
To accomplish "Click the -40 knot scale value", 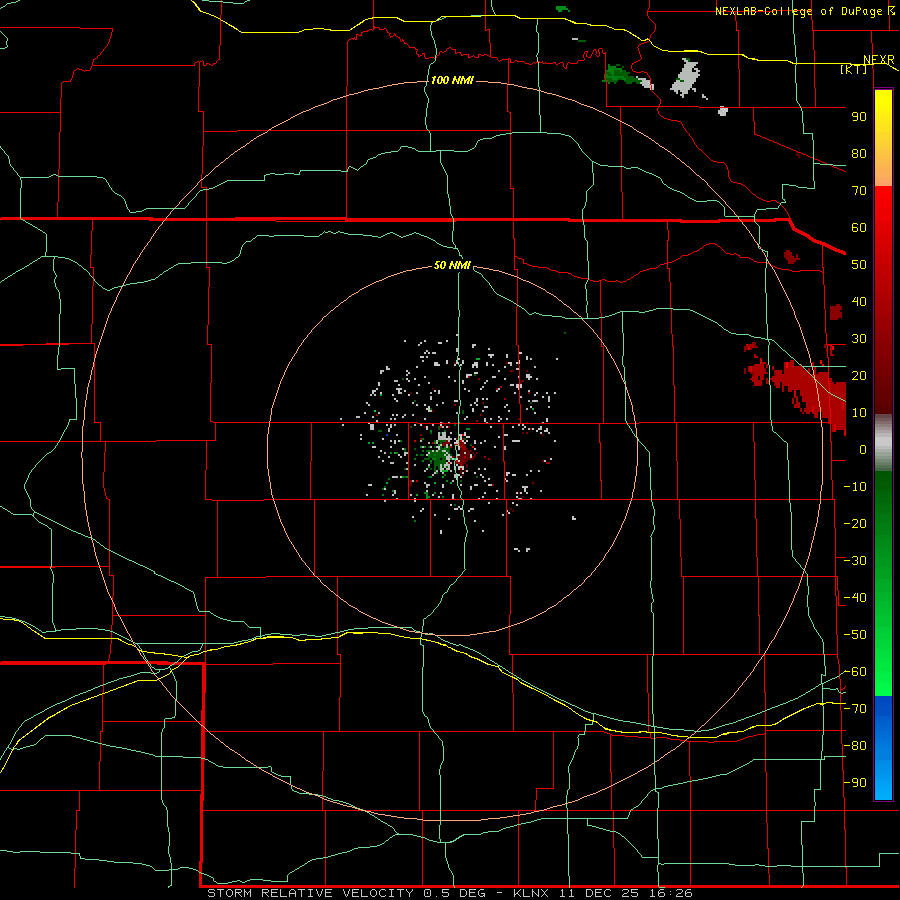I will [855, 598].
